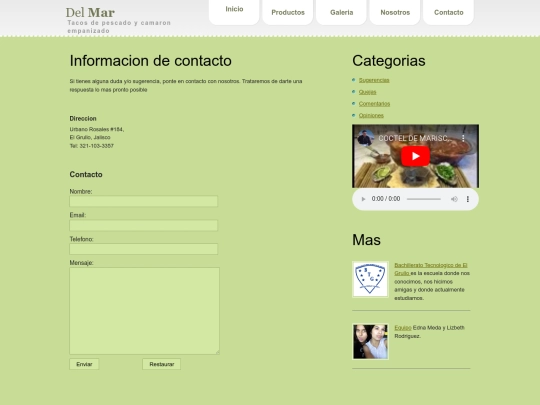540x405 pixels.
Task: Focus the Nombre input field
Action: pos(144,201)
